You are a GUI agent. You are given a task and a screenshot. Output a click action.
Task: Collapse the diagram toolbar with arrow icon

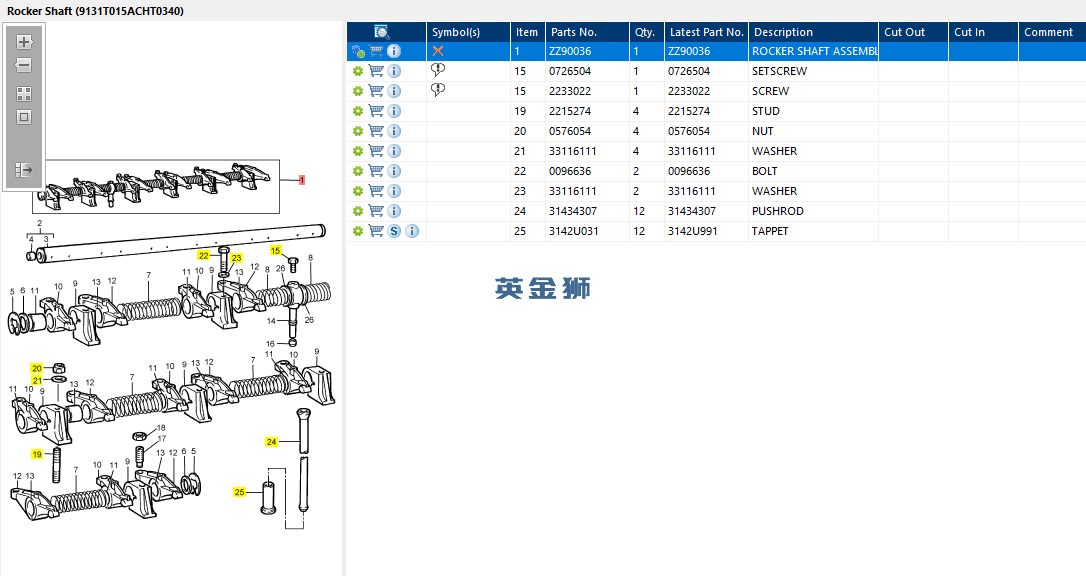coord(24,170)
